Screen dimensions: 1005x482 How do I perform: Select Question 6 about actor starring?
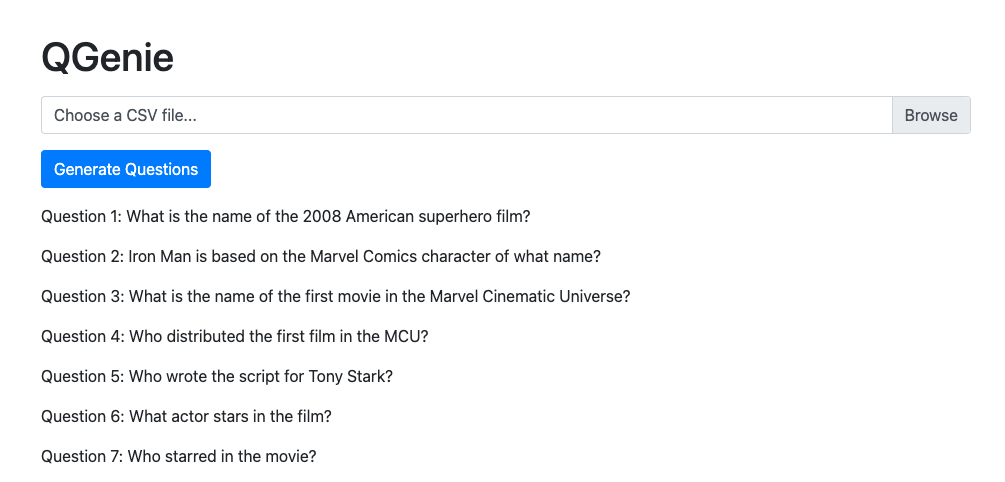coord(186,416)
